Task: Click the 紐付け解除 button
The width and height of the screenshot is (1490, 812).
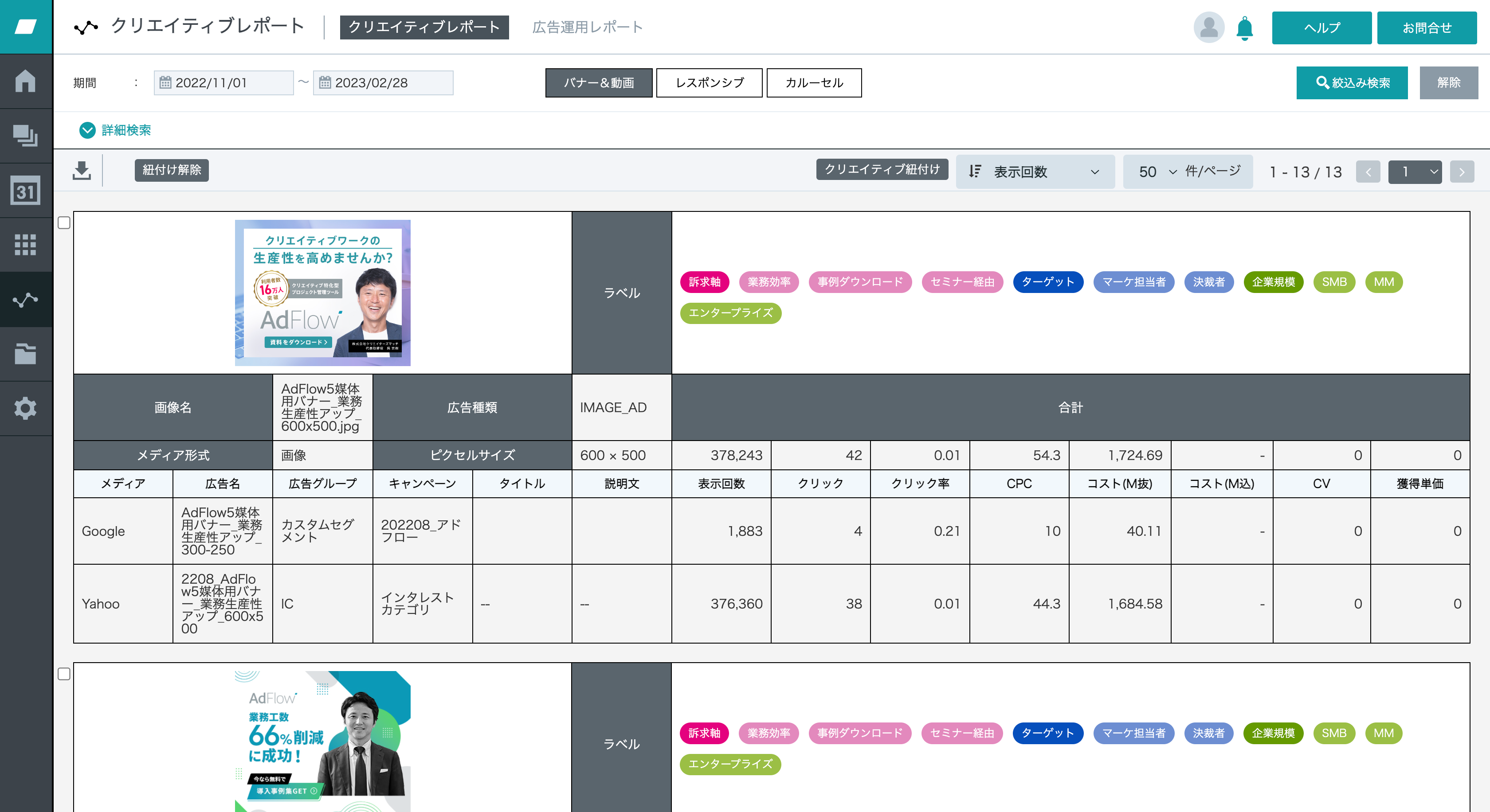Action: [x=171, y=170]
